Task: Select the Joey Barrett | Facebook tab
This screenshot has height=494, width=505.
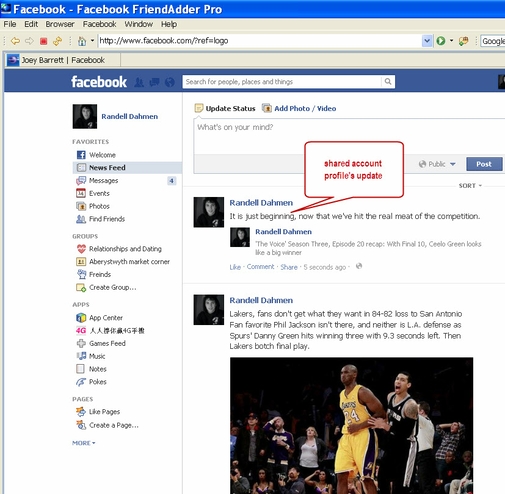Action: coord(63,60)
